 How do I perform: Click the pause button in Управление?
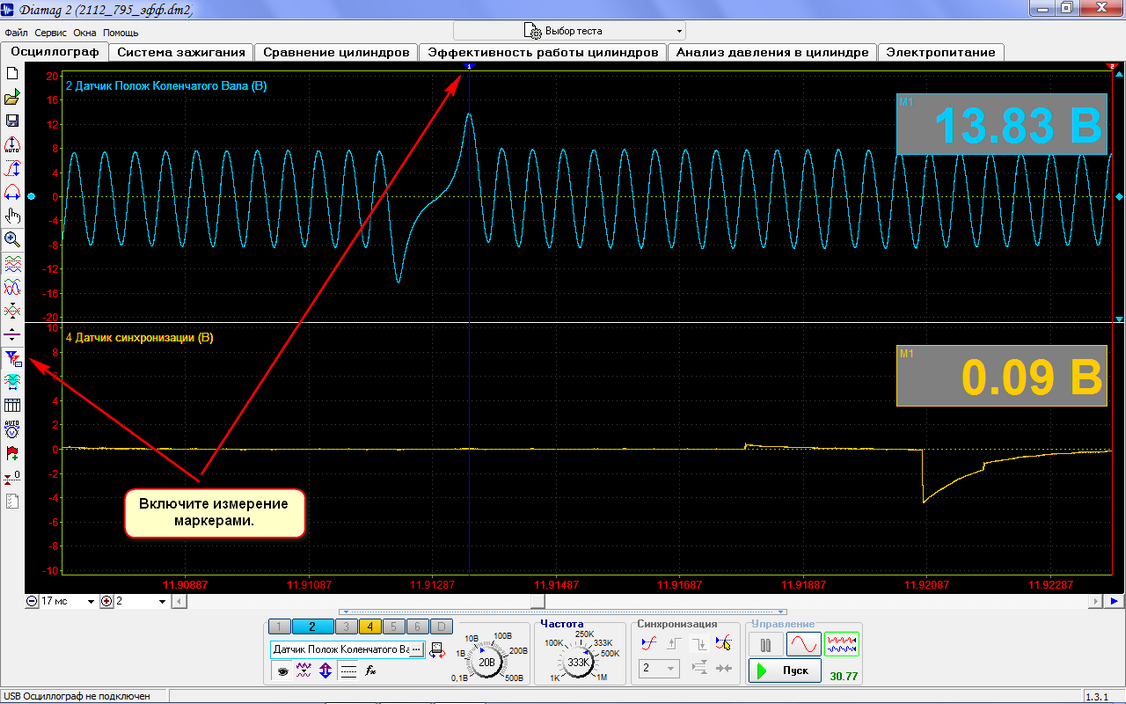[766, 644]
